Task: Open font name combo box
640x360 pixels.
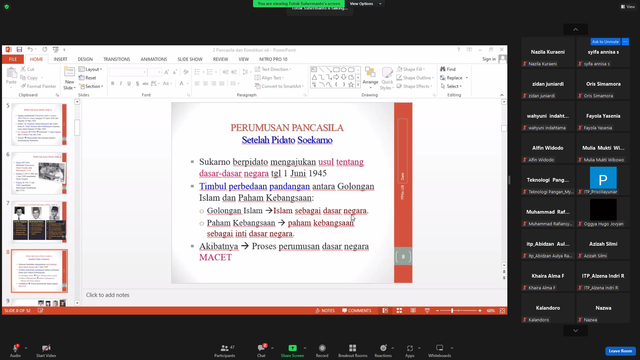Action: tap(128, 72)
